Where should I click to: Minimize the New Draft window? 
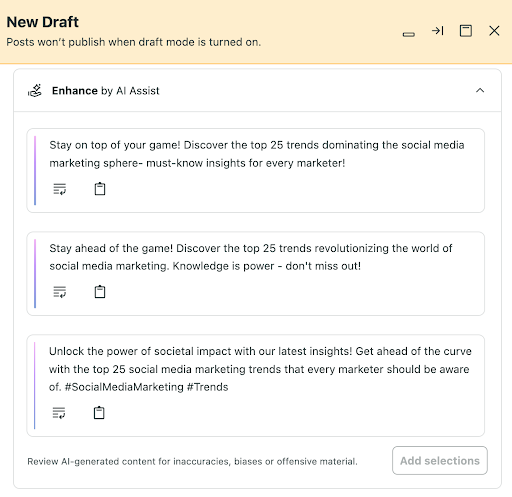(x=409, y=34)
